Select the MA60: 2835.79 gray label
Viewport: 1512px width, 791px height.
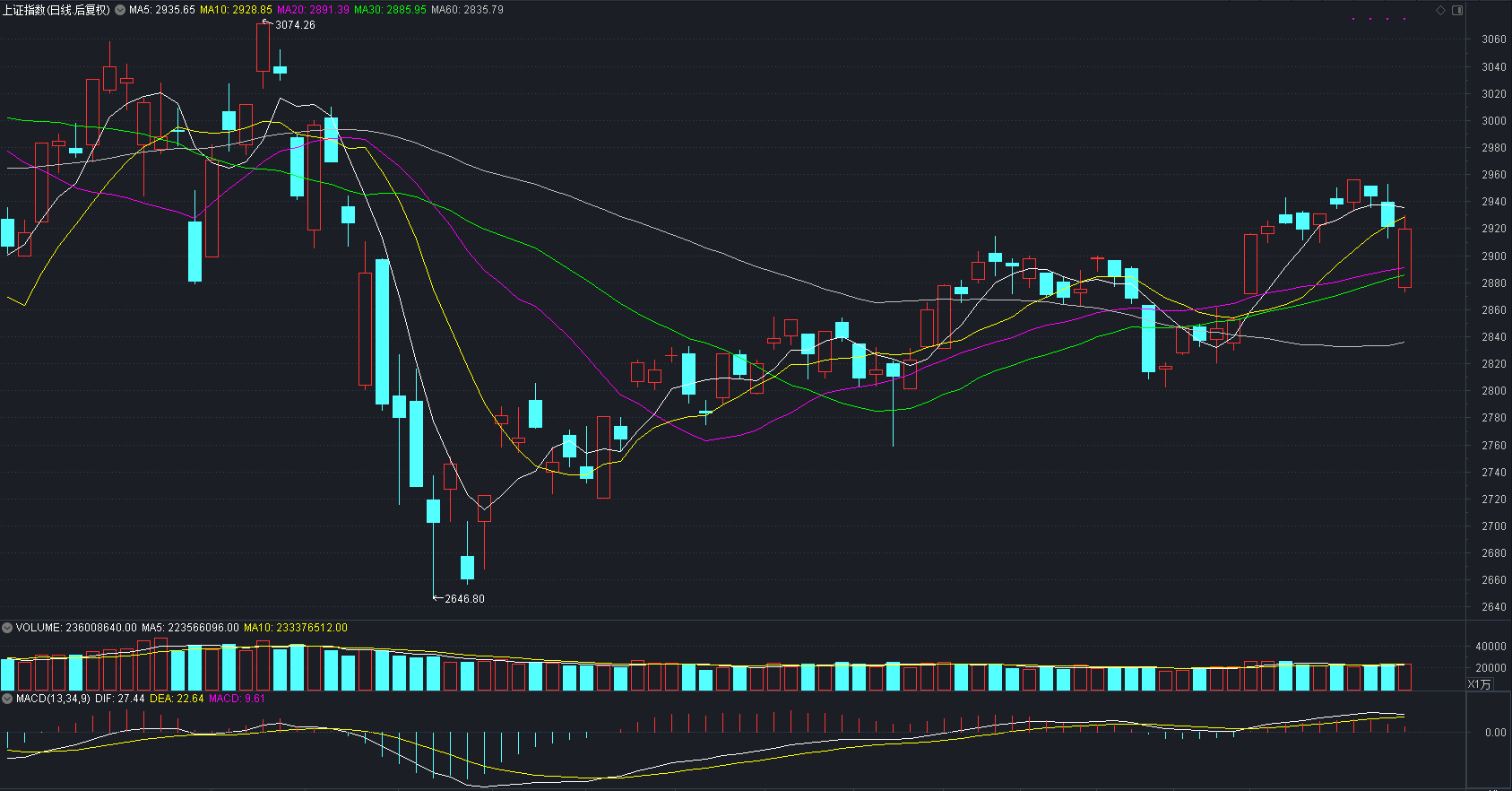pos(467,10)
